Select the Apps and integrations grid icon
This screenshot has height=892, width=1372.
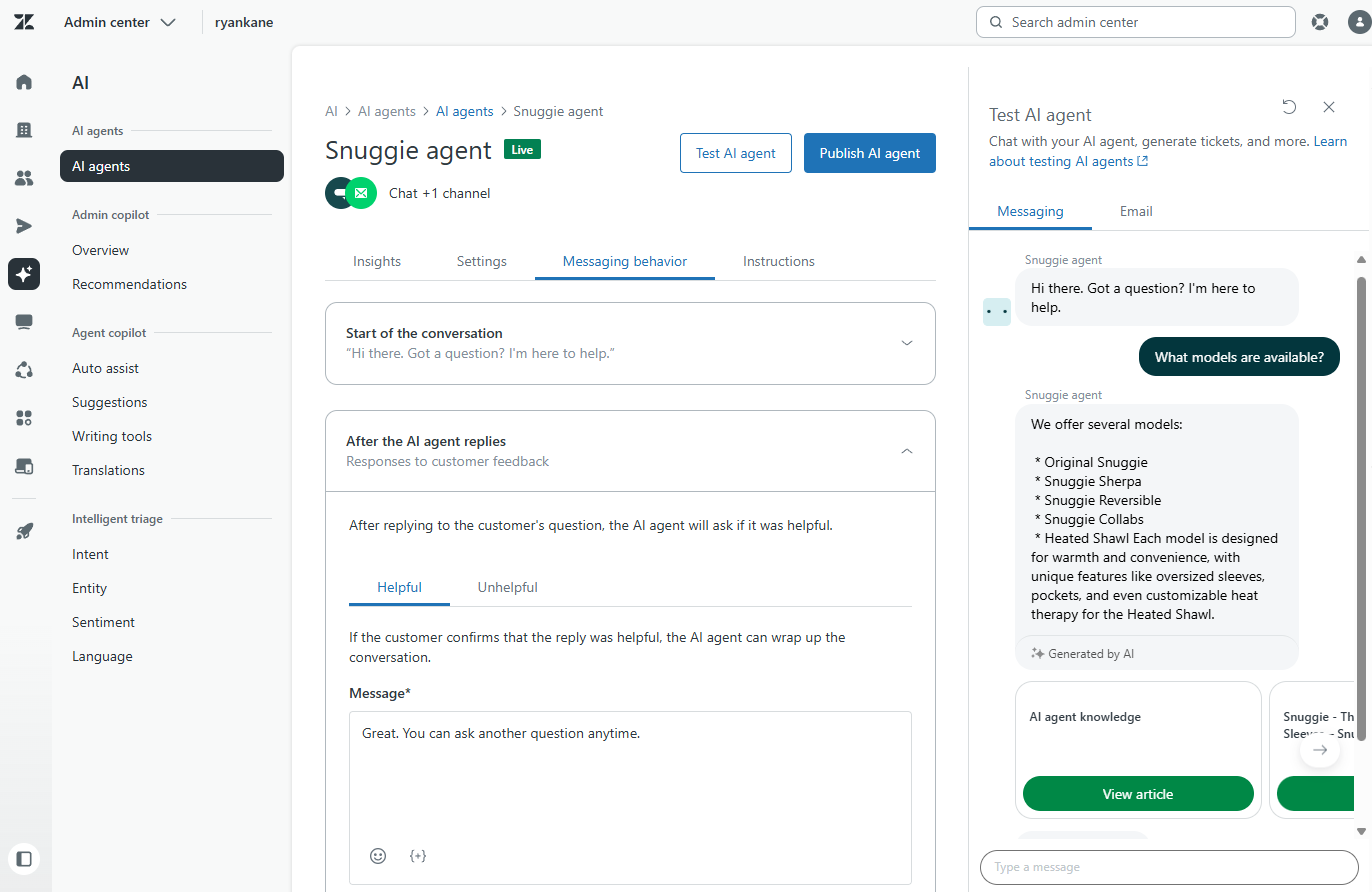point(24,418)
